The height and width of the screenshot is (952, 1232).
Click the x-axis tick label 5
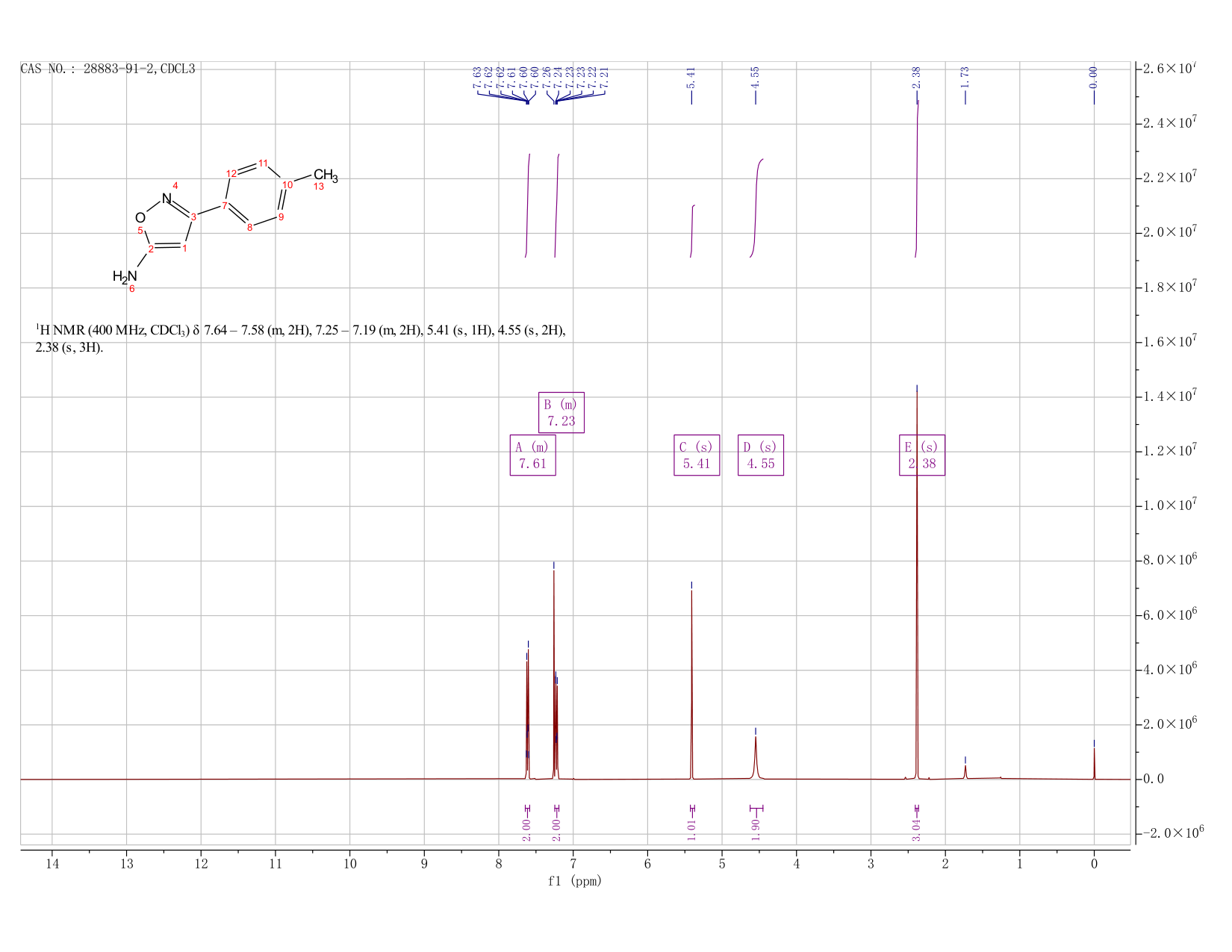pyautogui.click(x=722, y=864)
